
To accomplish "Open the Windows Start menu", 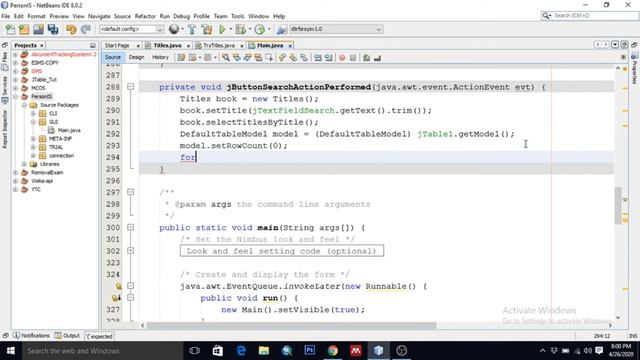I will pos(11,351).
